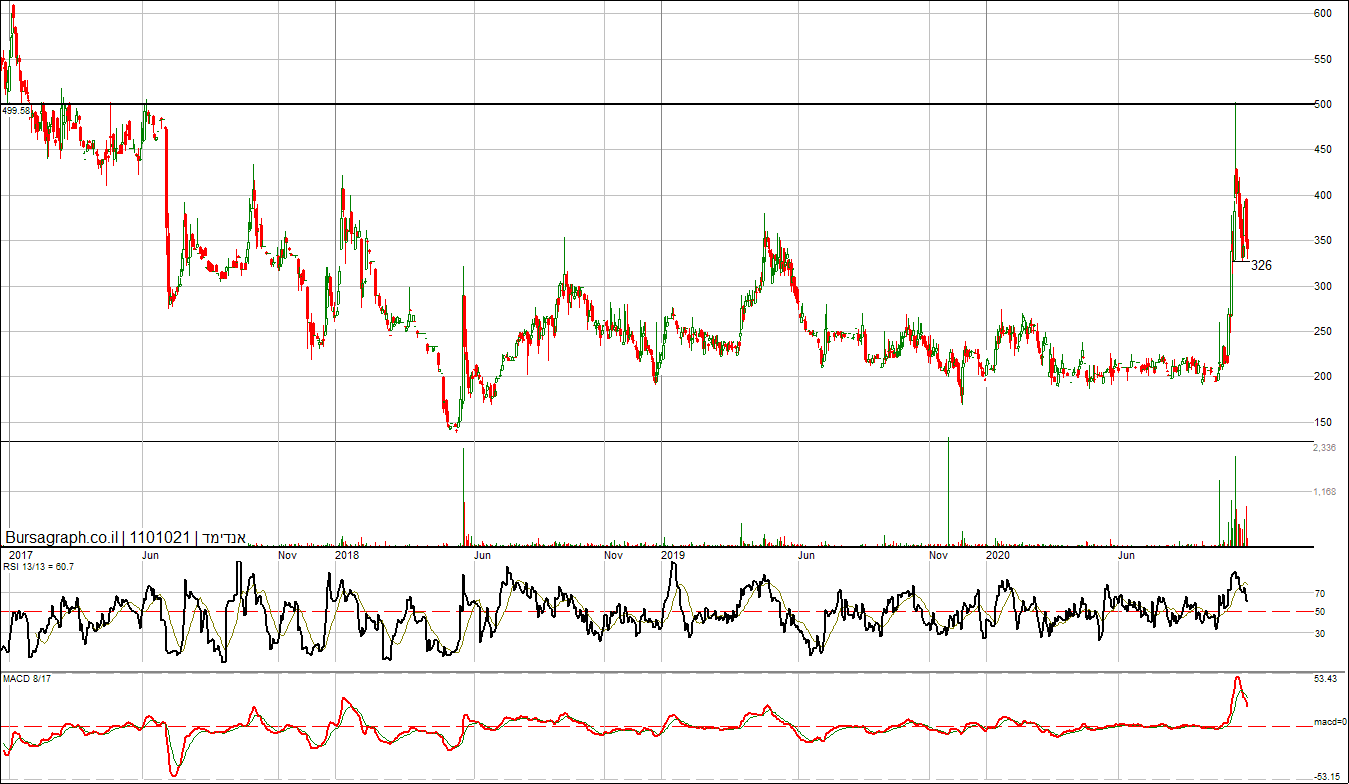Screen dimensions: 1349x784
Task: Select the 2020 year label
Action: (x=998, y=554)
